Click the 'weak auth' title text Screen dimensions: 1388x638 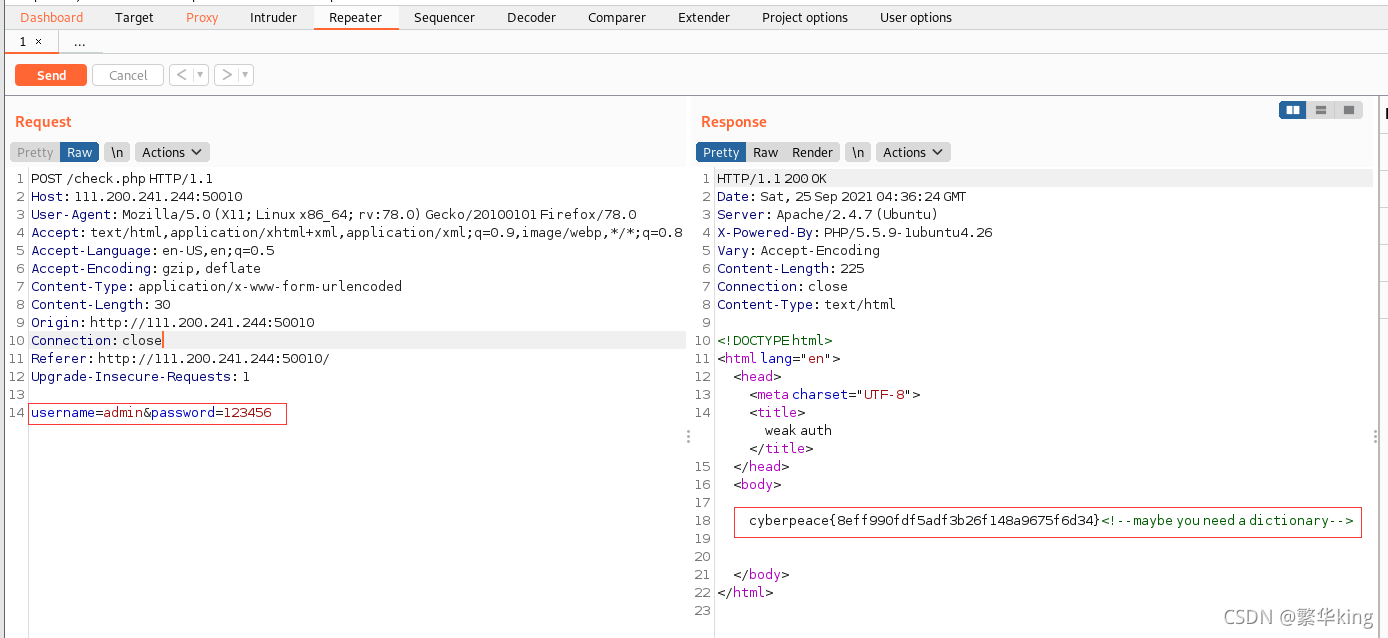click(x=798, y=430)
